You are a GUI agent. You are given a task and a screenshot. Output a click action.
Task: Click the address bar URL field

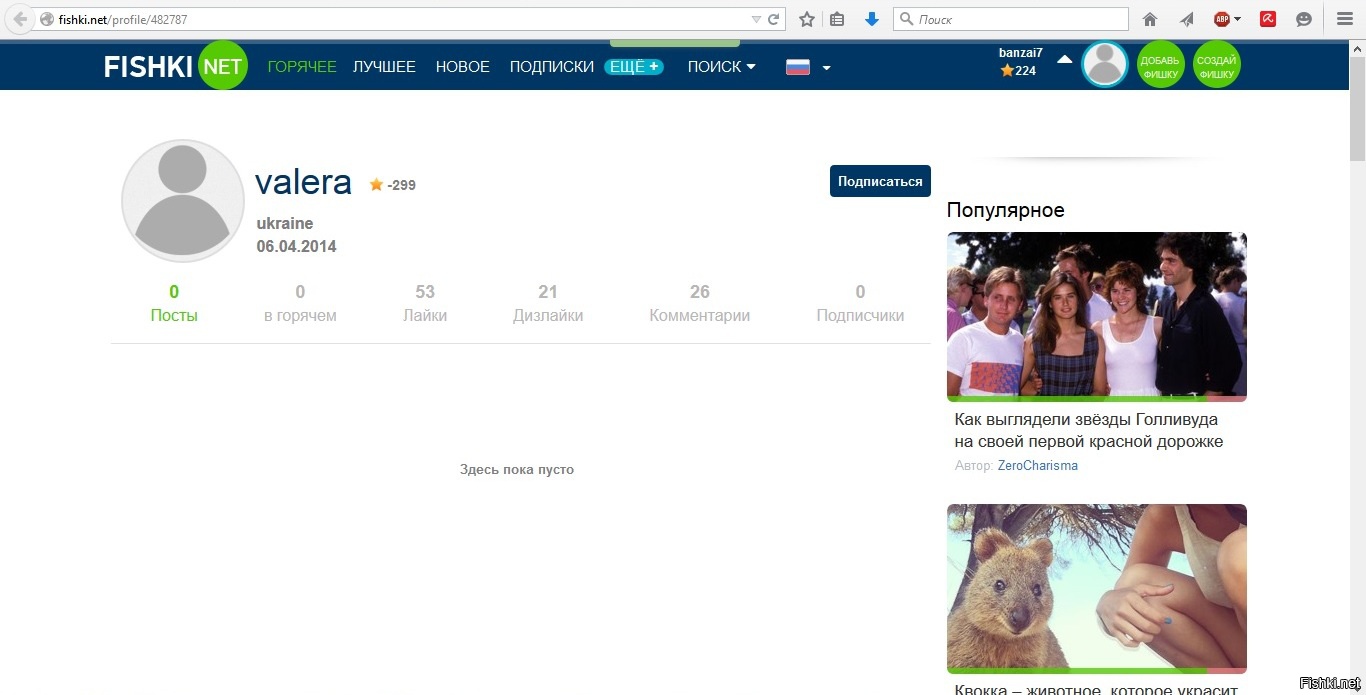(x=400, y=19)
